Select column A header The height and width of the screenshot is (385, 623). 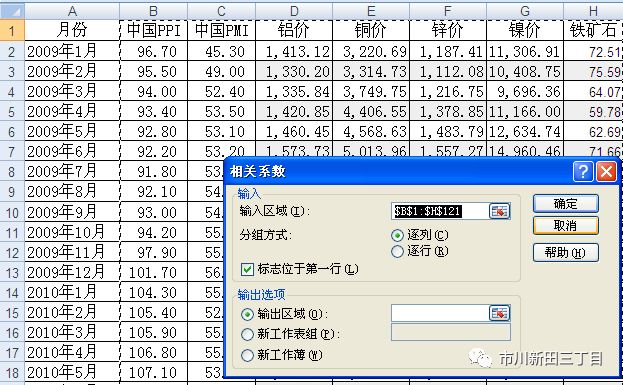[72, 11]
